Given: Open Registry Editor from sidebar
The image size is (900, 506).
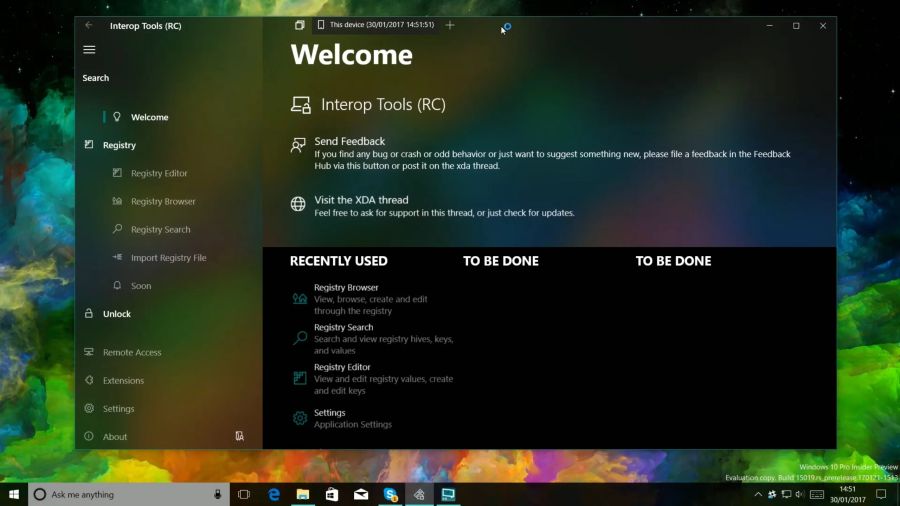Looking at the screenshot, I should (x=159, y=173).
